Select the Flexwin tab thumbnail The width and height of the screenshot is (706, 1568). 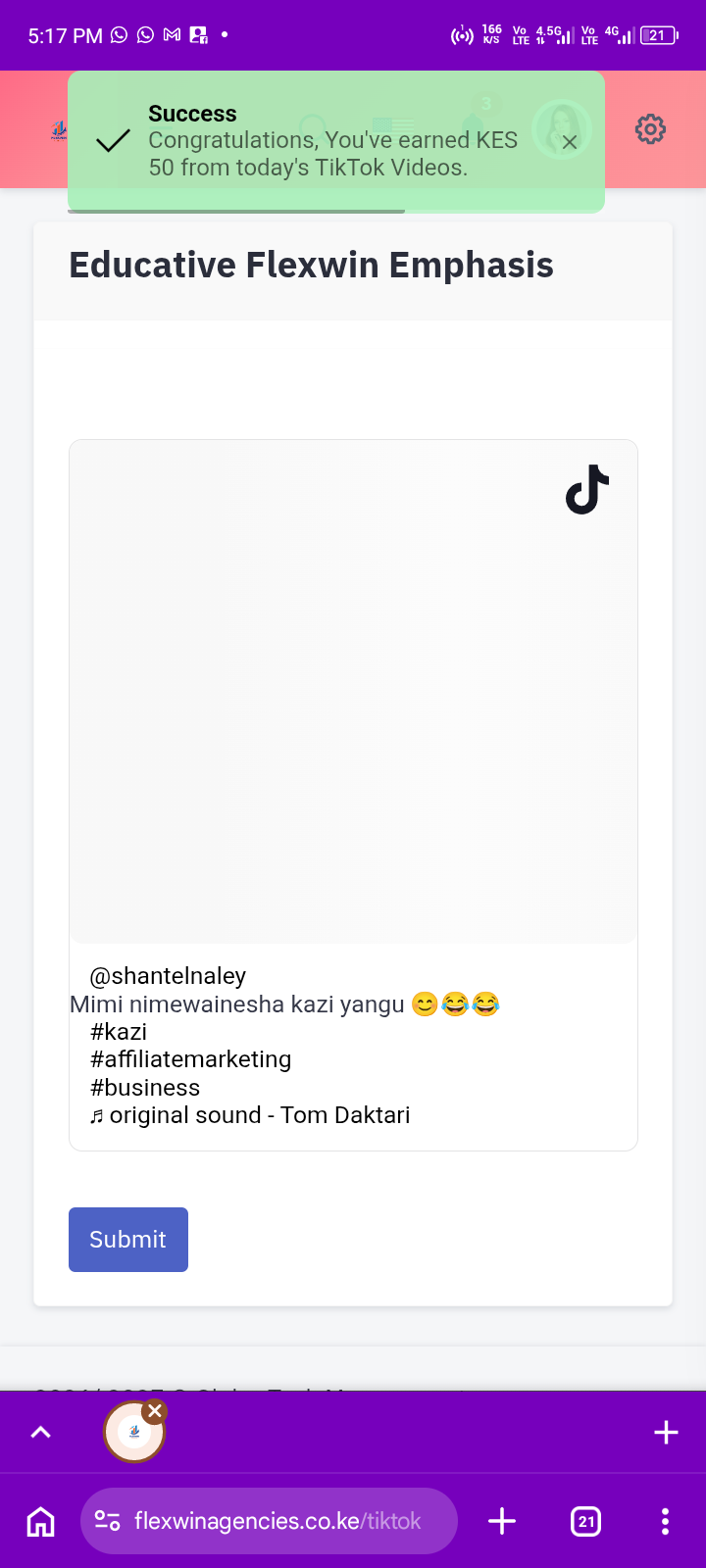tap(134, 1433)
